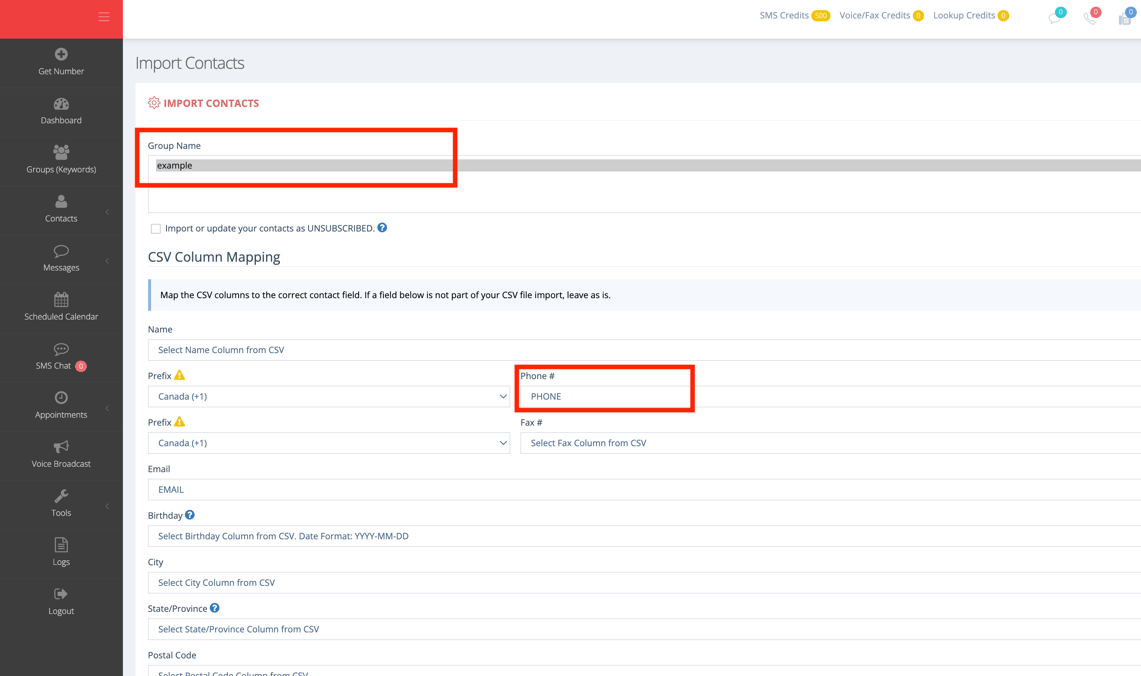Open the Voice Broadcast megaphone icon
The image size is (1141, 676).
tap(61, 446)
